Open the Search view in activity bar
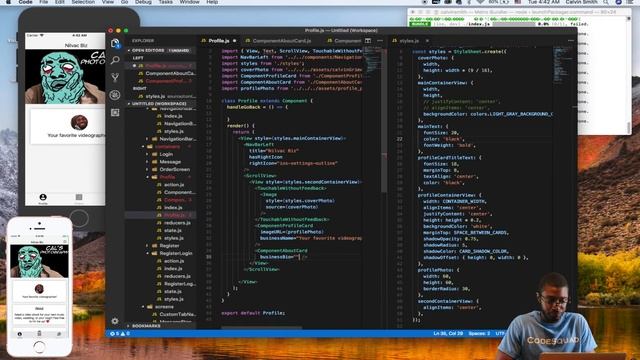Screen dimensions: 640x360 [115, 60]
